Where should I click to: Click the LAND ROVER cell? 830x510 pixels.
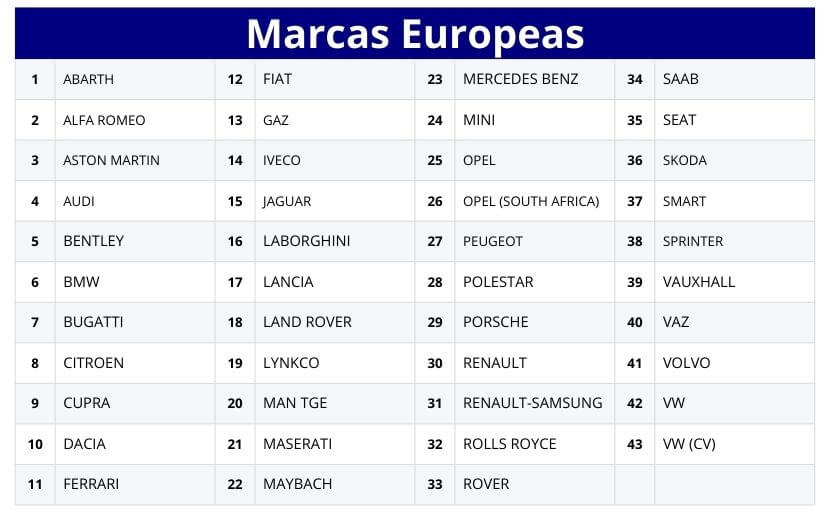click(x=307, y=322)
